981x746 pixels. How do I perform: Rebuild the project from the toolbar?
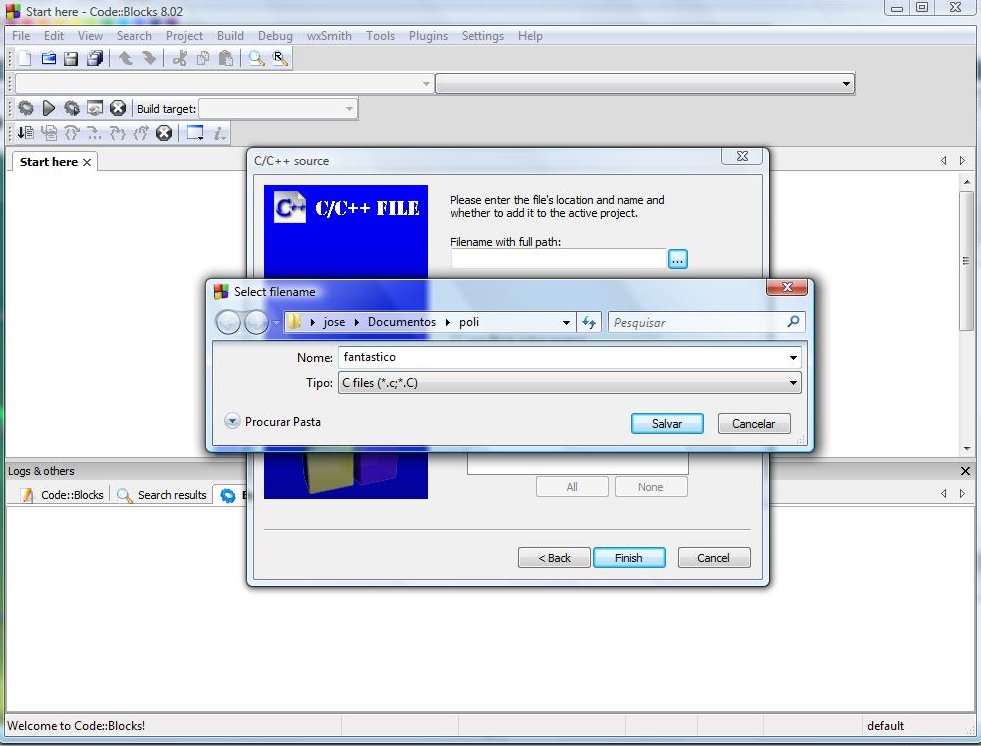click(95, 108)
